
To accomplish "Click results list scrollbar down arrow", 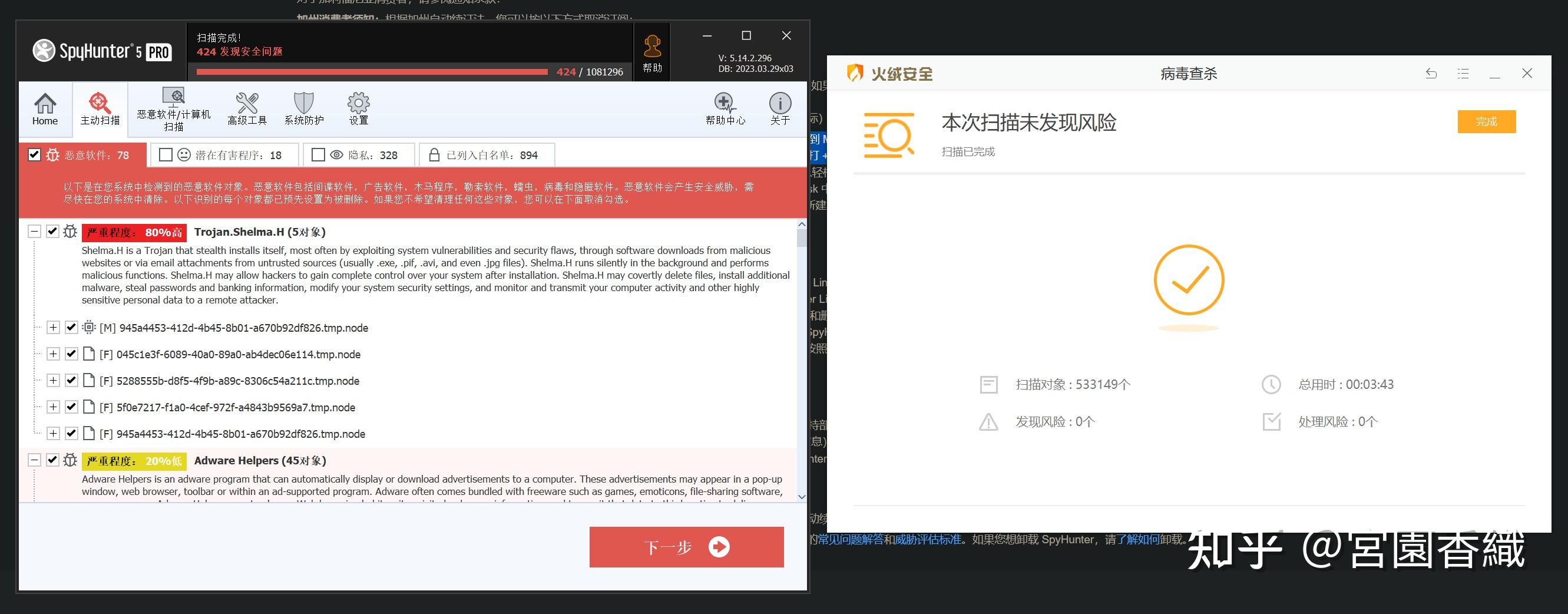I will tap(802, 496).
